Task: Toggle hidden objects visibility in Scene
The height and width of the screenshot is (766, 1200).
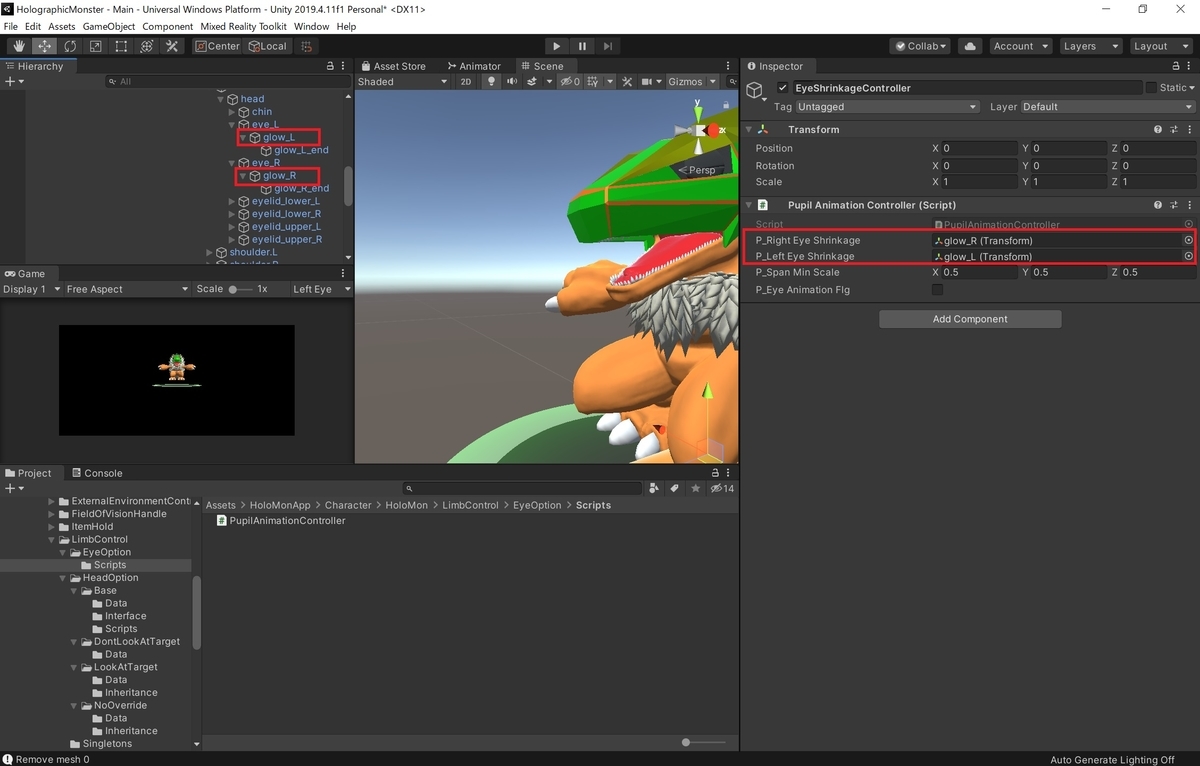Action: coord(570,82)
